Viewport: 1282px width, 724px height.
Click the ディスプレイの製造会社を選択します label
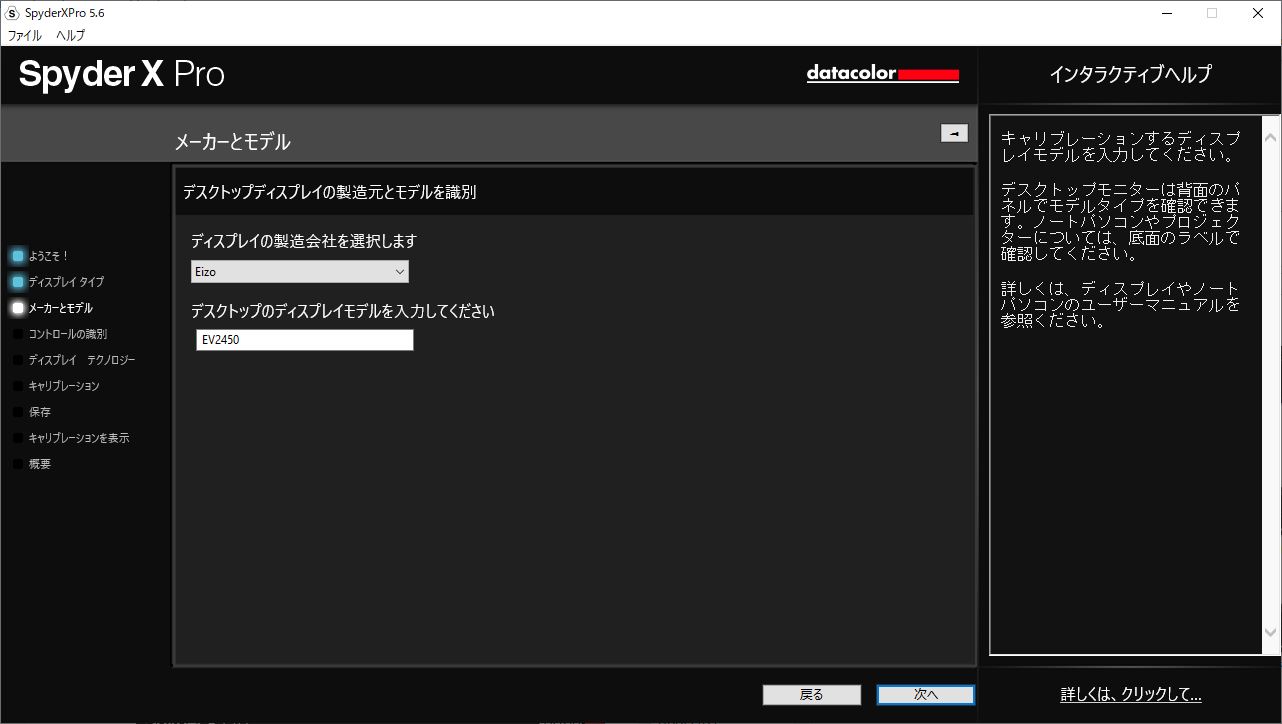coord(304,241)
